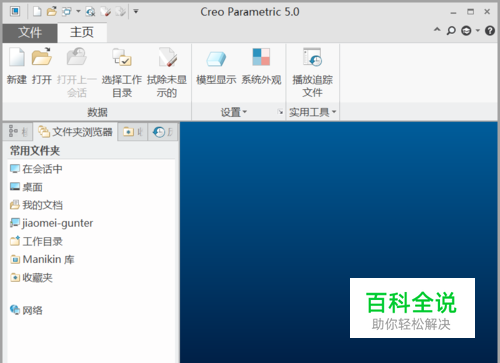Screen dimensions: 500x363
Task: Collapse the ribbon with the caret icon
Action: pos(437,30)
